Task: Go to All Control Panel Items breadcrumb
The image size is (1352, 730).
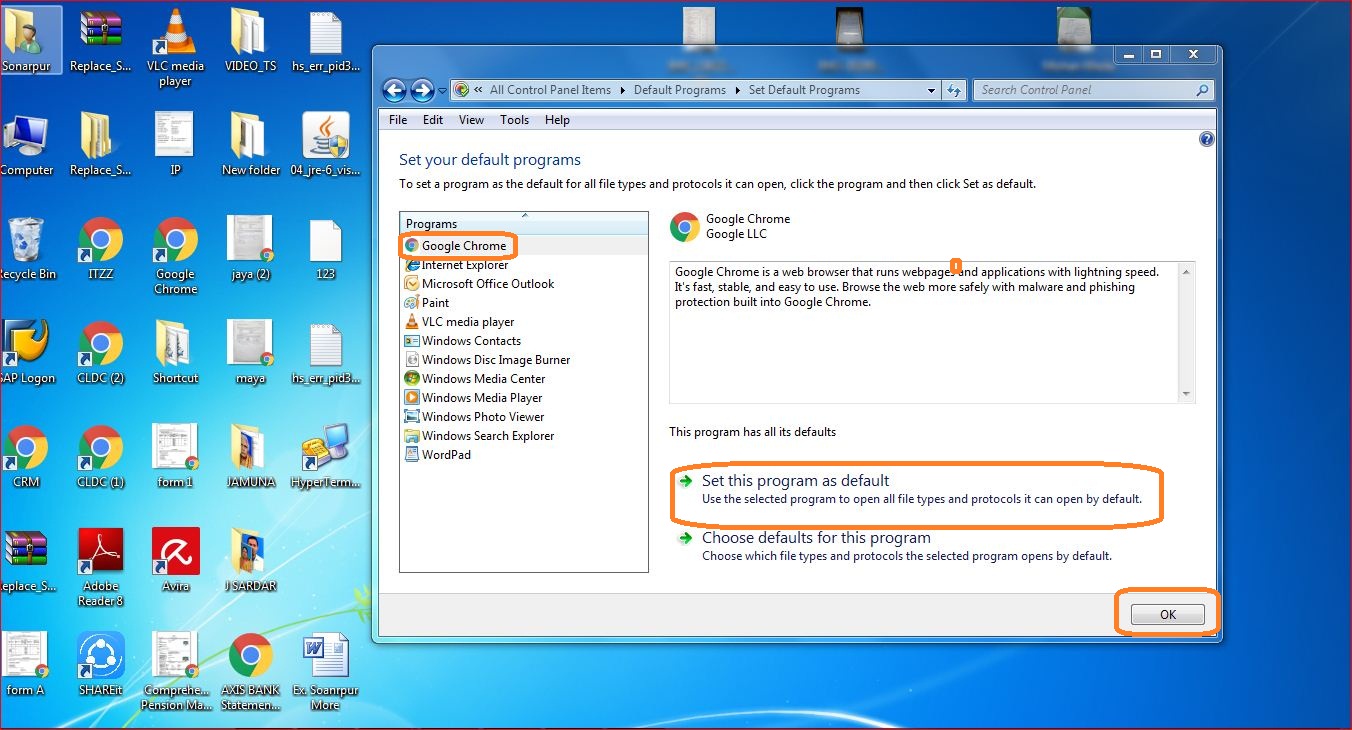Action: point(550,90)
